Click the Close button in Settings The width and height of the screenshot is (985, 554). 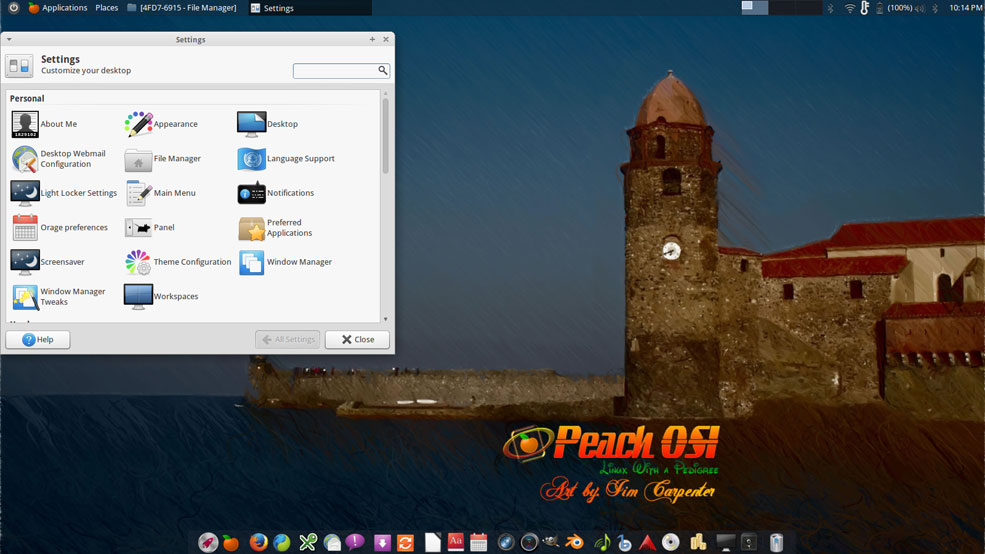(357, 340)
